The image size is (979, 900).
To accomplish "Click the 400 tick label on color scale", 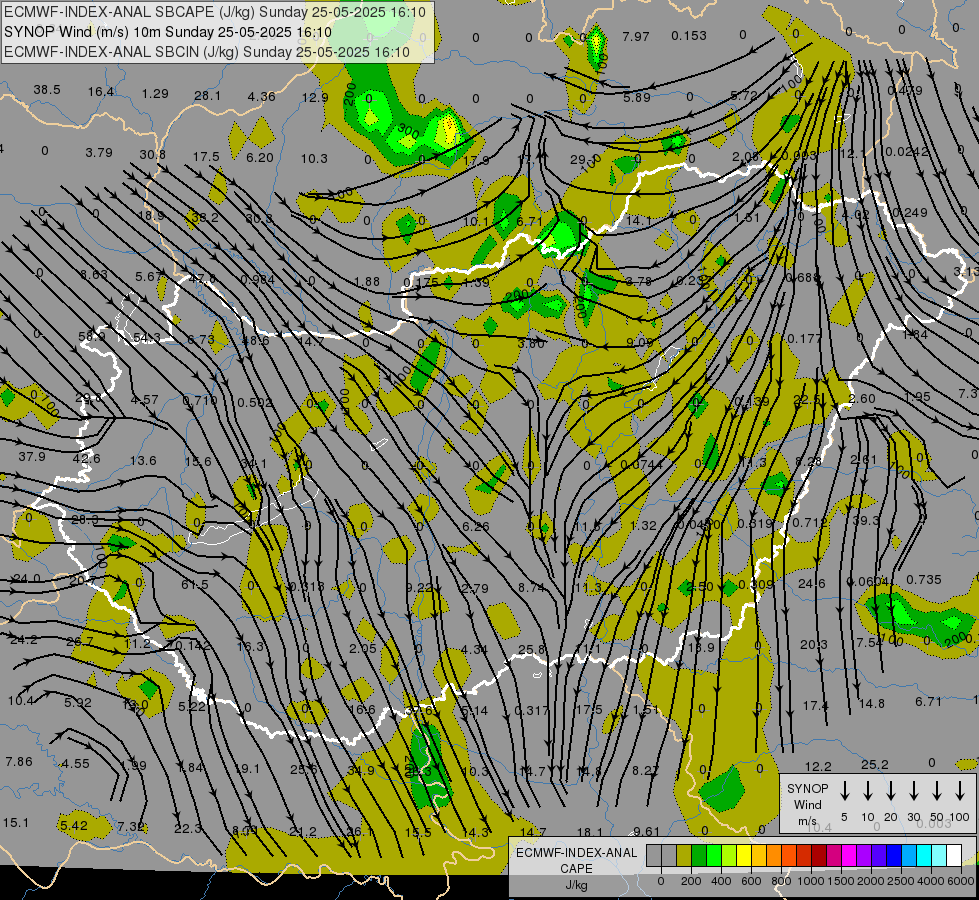I will (x=721, y=881).
